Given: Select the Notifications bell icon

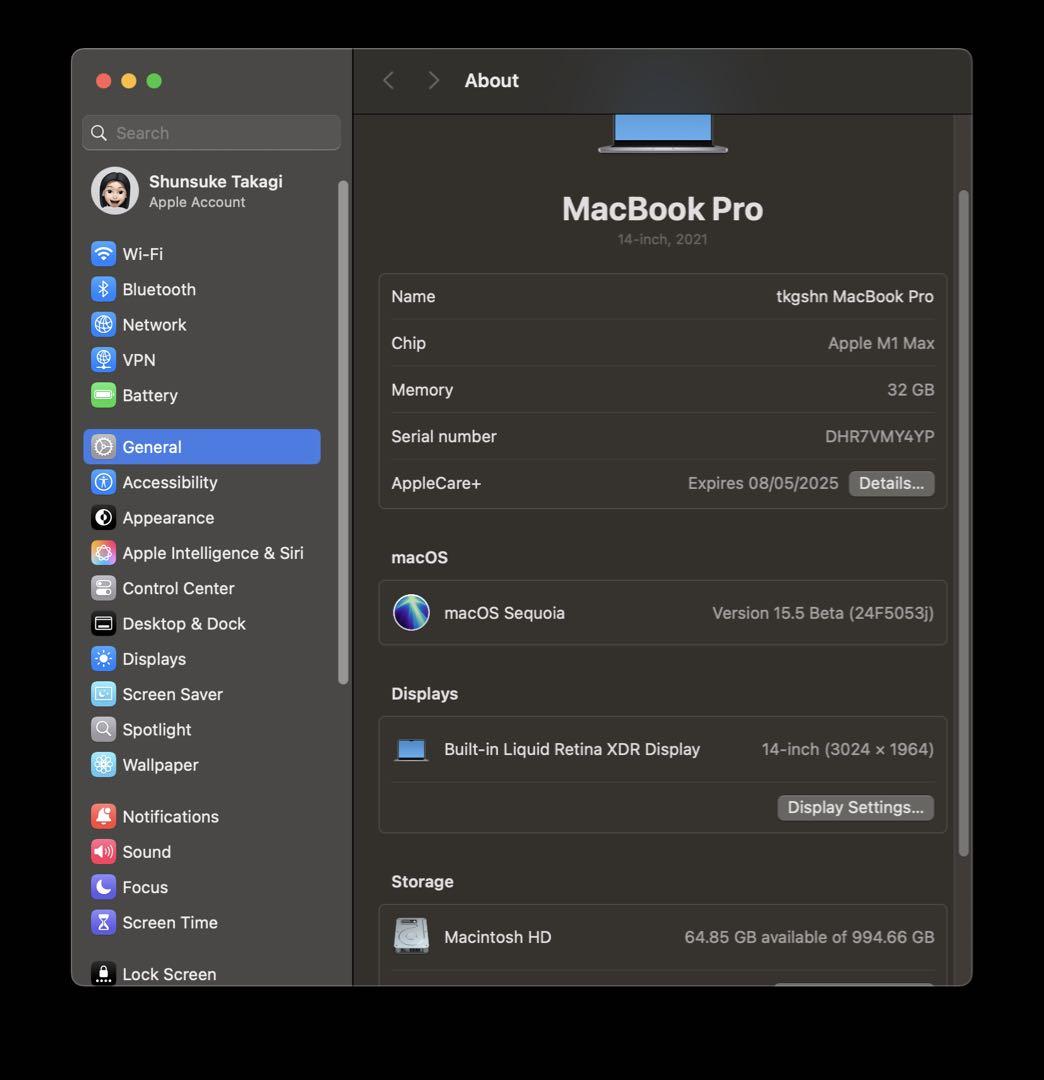Looking at the screenshot, I should point(103,816).
